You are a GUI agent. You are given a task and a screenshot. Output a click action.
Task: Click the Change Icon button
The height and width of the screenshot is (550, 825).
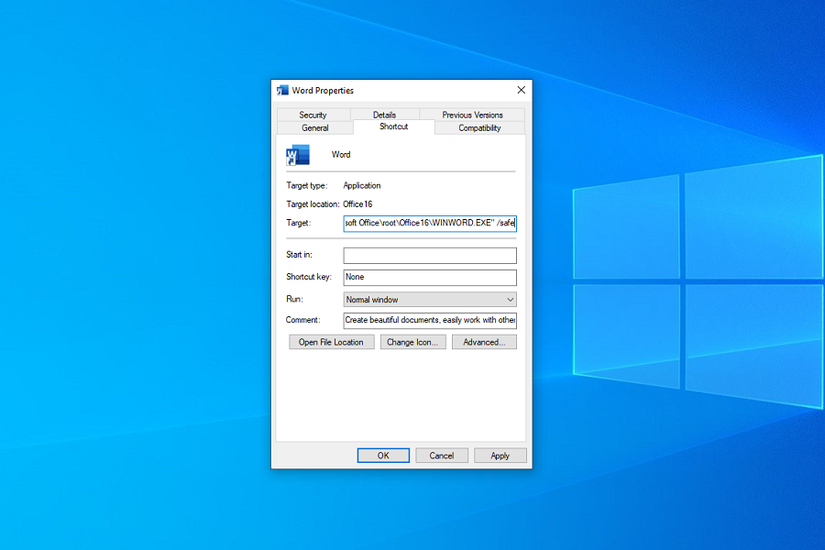[413, 342]
